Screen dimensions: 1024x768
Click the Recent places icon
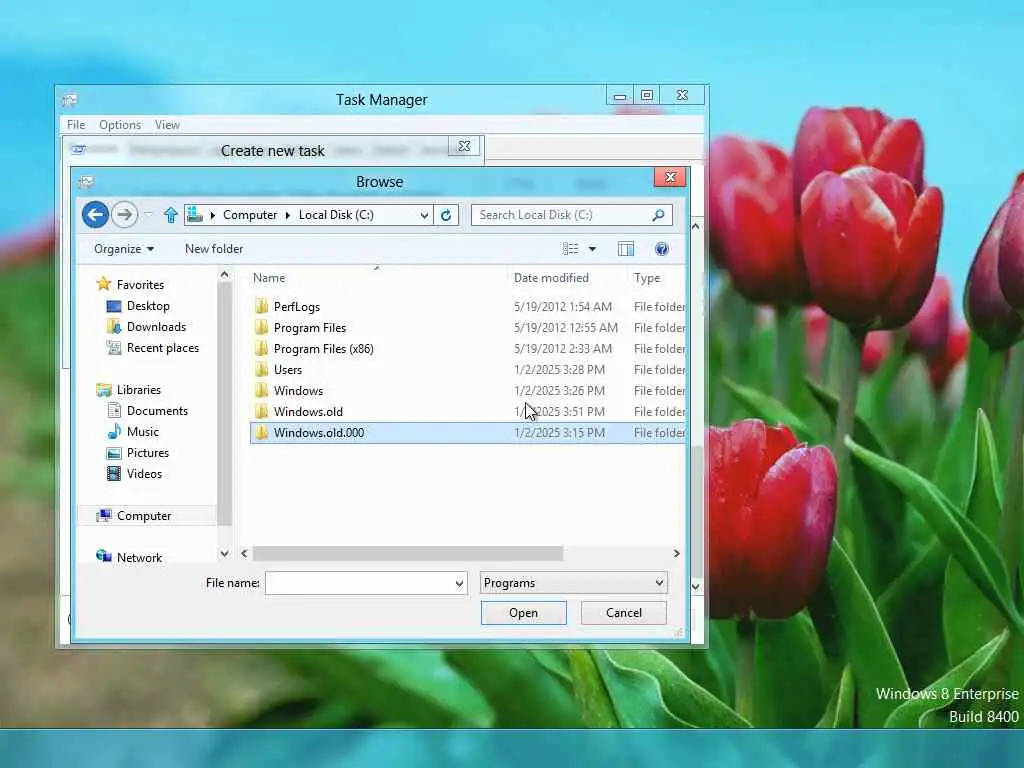click(114, 347)
